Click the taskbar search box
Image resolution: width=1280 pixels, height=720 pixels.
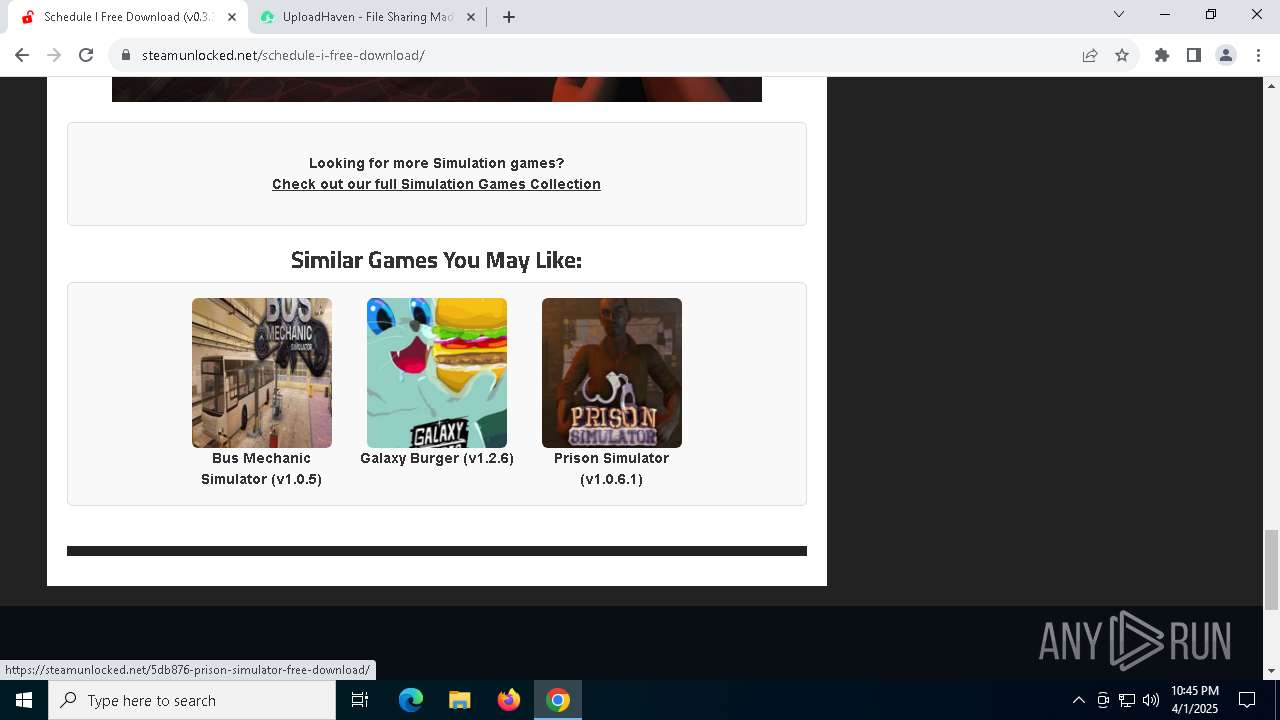(192, 700)
